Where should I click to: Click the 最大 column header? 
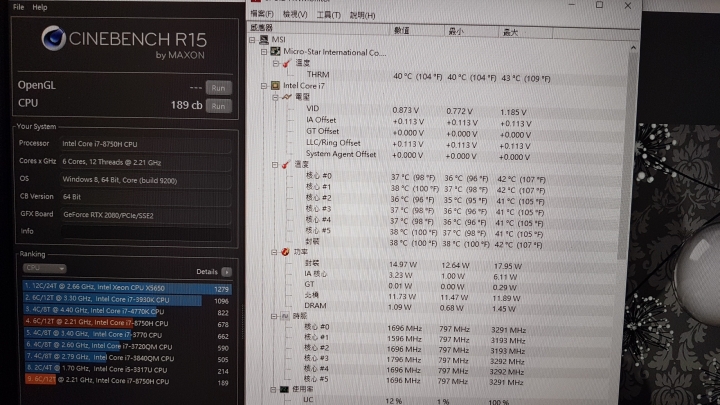pos(511,32)
